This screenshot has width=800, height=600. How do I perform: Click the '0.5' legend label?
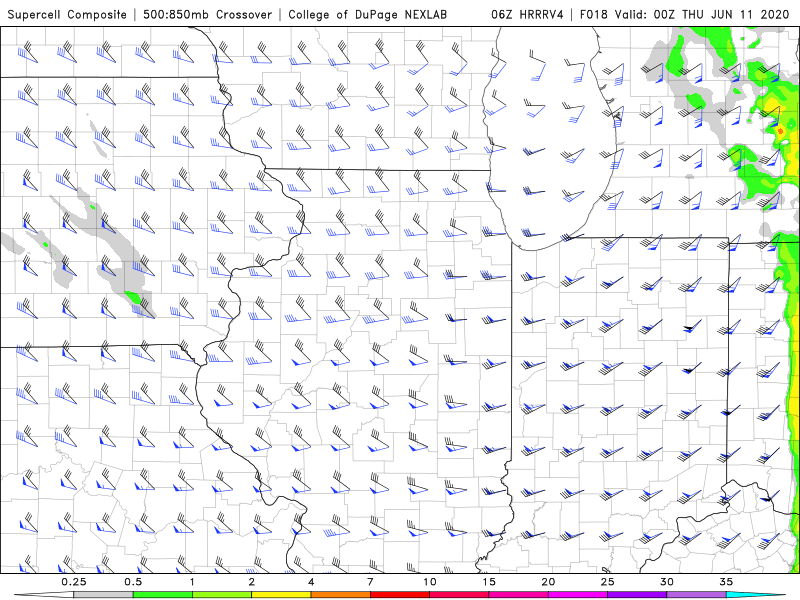pos(133,582)
